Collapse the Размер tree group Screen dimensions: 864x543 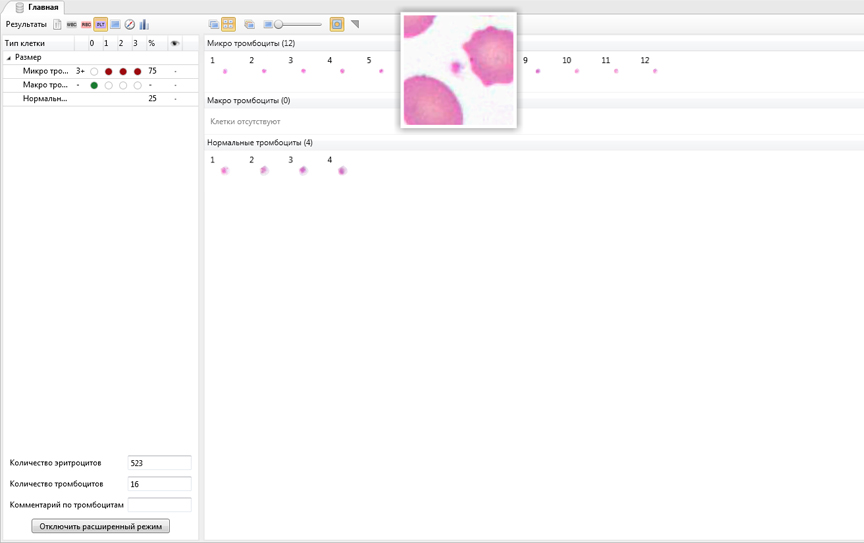[x=9, y=58]
